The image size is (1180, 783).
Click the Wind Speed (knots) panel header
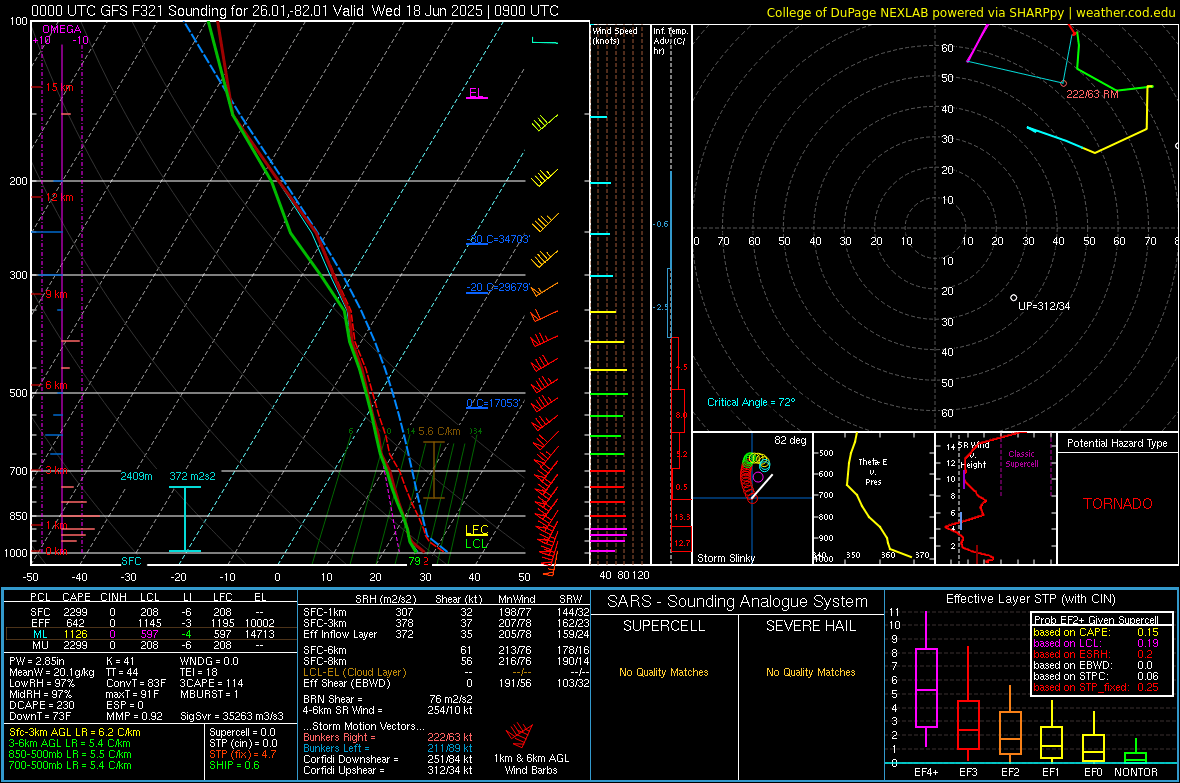615,36
